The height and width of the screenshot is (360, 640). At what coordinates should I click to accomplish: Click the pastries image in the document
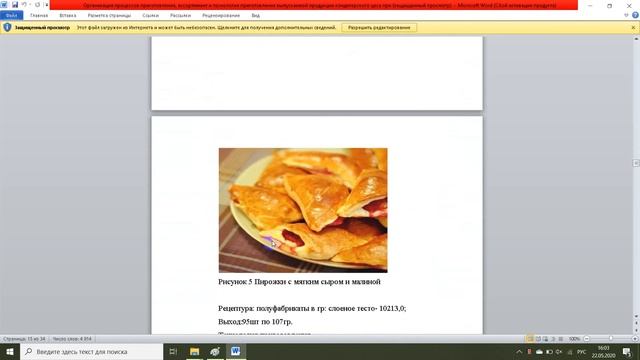[303, 210]
